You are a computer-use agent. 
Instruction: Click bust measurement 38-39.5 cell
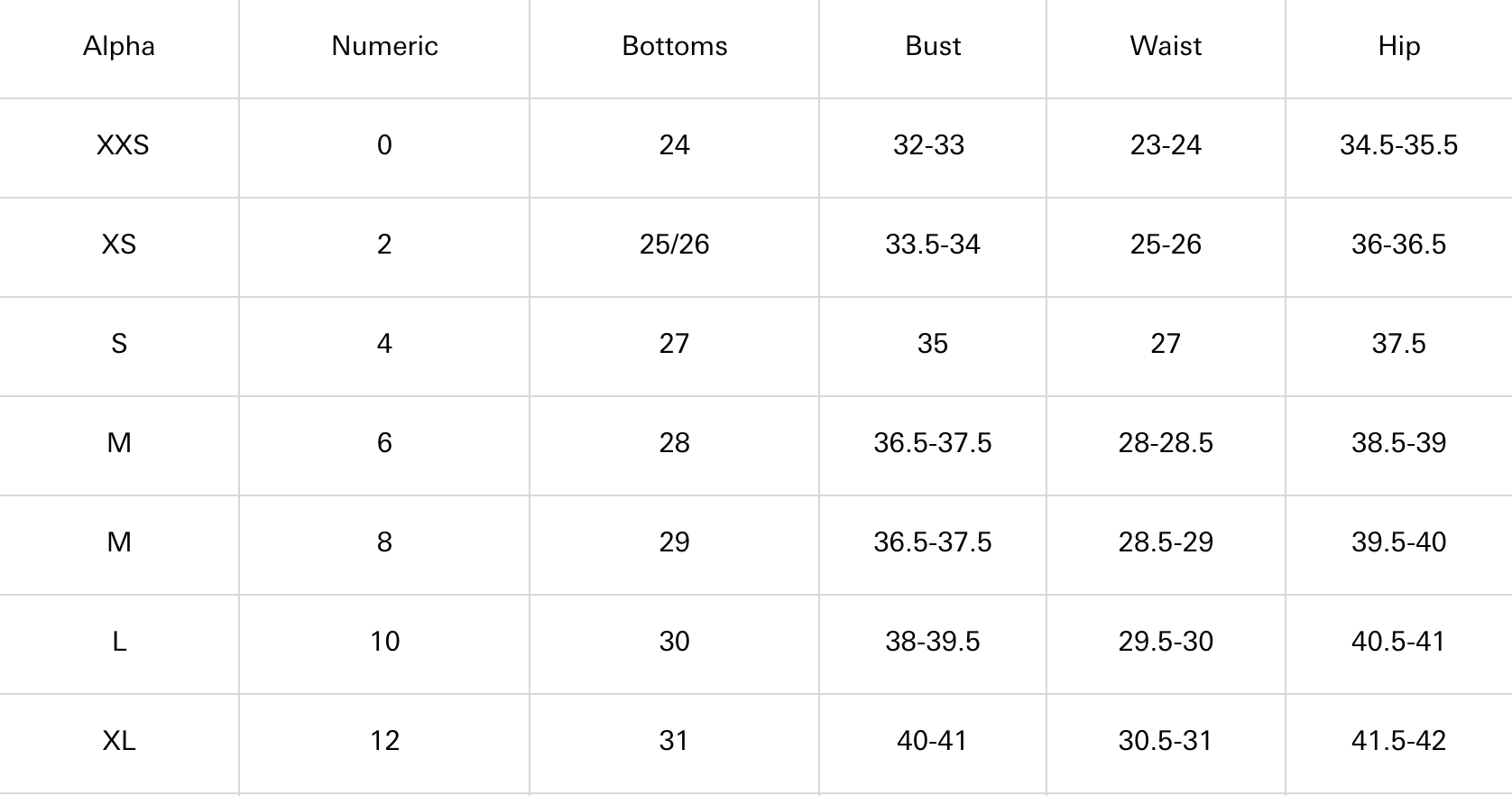(933, 642)
